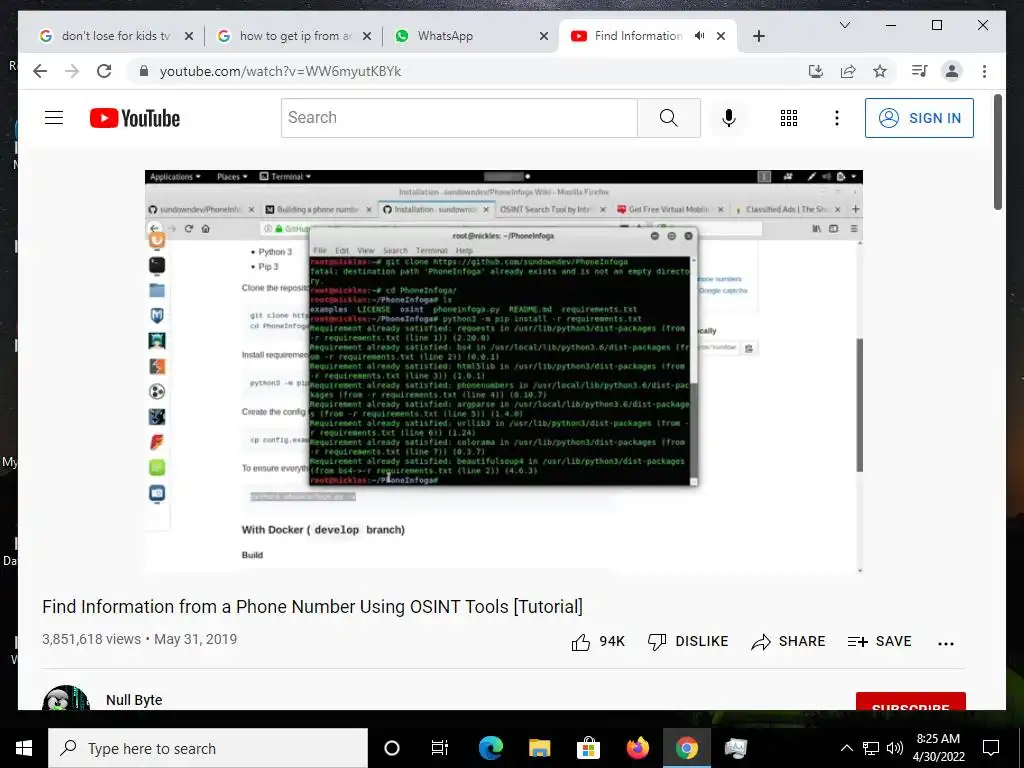This screenshot has width=1024, height=768.
Task: Click Chrome icon in taskbar
Action: pos(686,748)
